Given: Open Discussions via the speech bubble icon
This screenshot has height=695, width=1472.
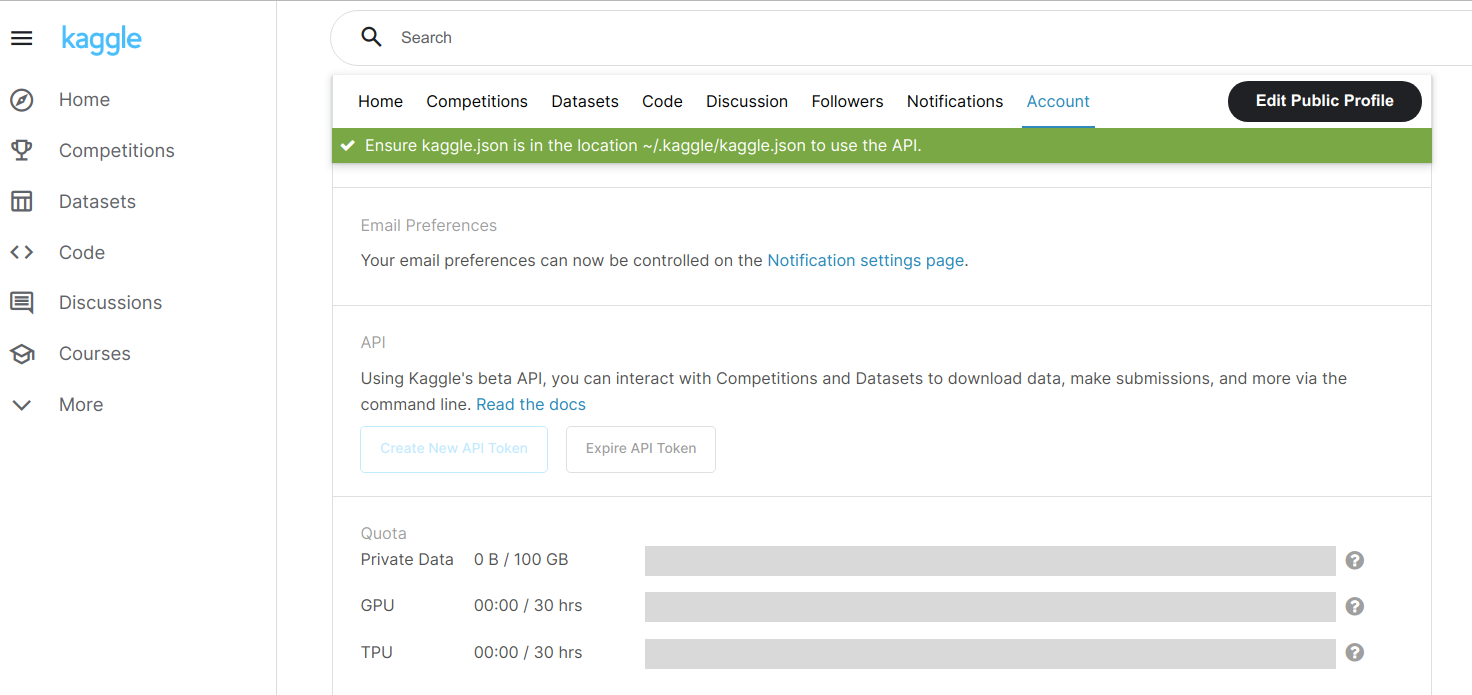Looking at the screenshot, I should click(x=22, y=302).
